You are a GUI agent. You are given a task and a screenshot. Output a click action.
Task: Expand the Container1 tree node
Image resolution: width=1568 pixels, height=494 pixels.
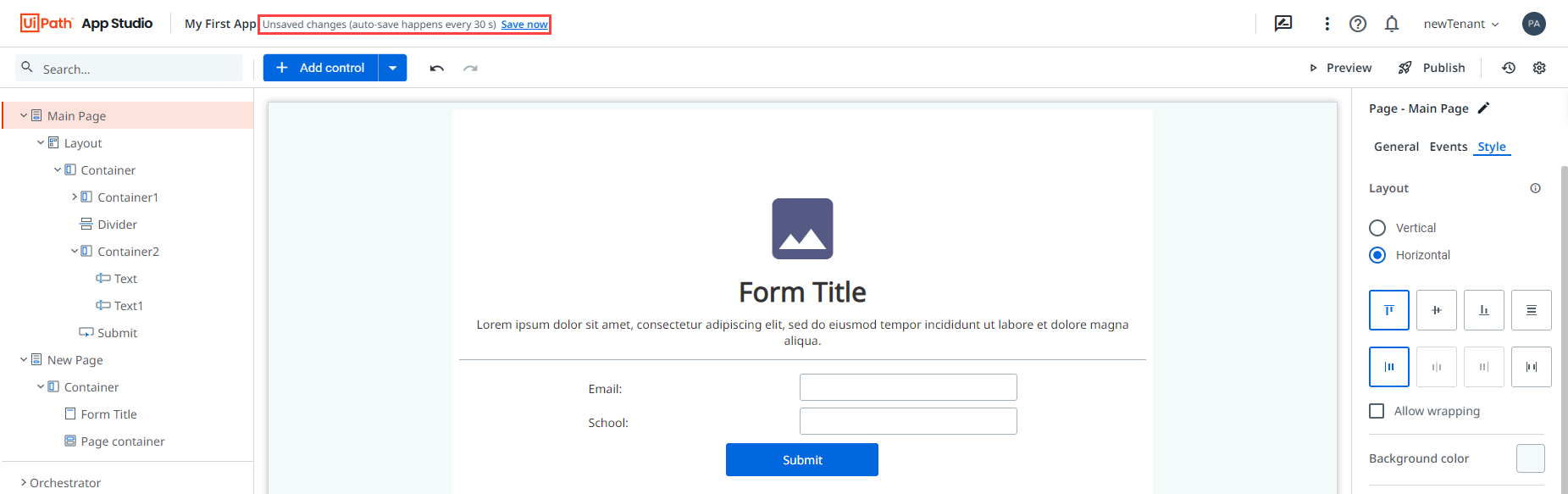(x=75, y=197)
